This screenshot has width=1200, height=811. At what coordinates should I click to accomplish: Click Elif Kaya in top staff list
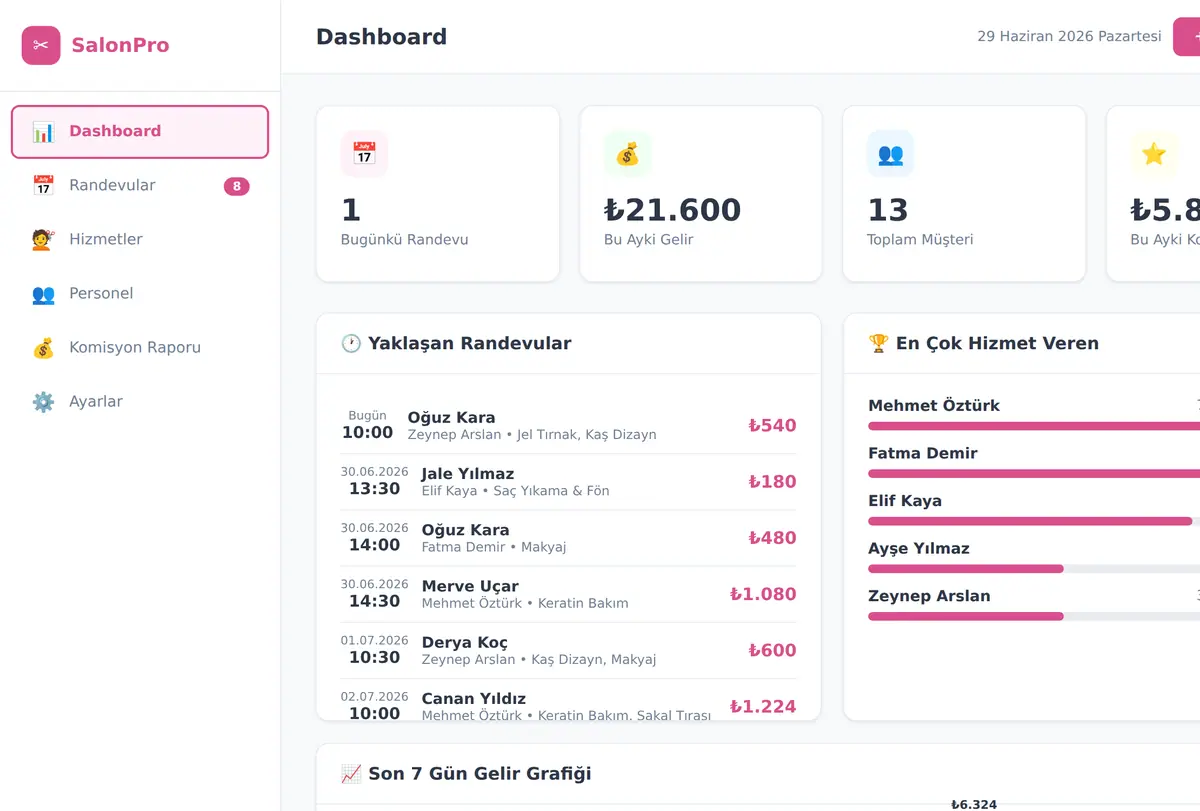(905, 501)
